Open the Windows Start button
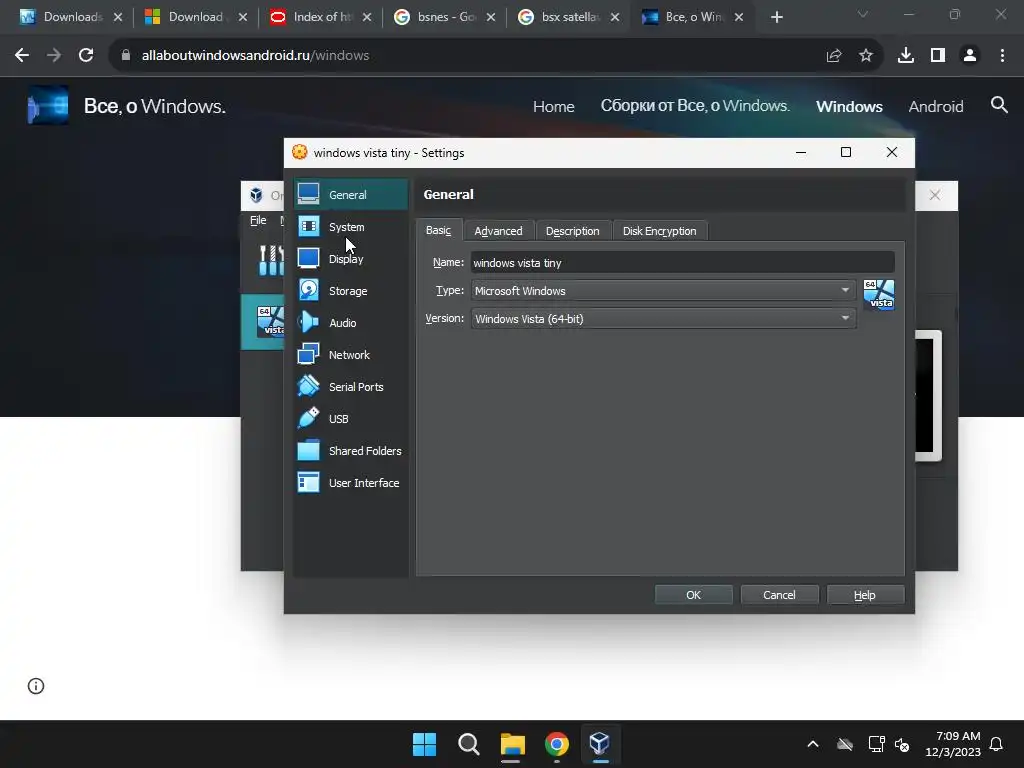 [424, 743]
